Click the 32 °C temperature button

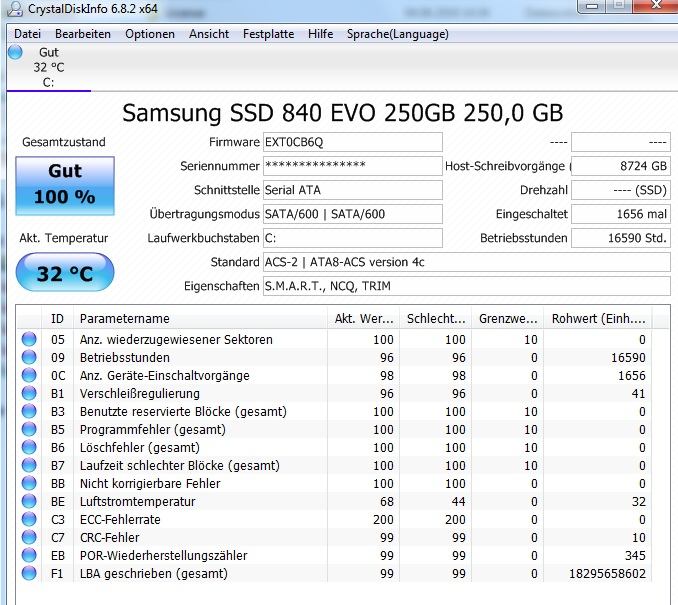(65, 272)
